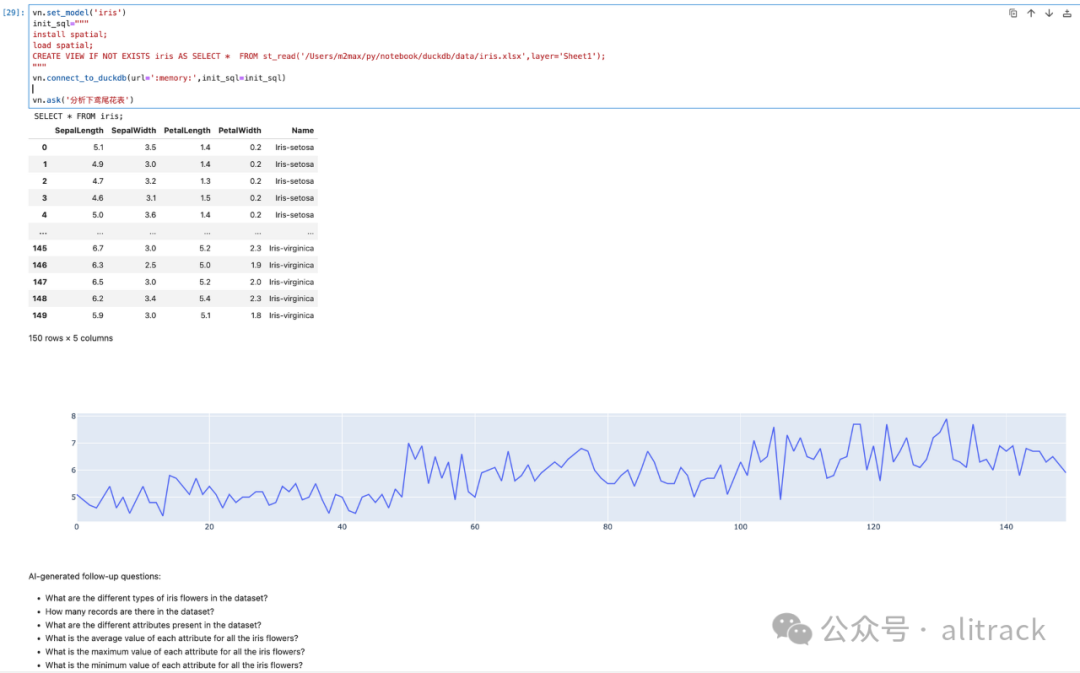Viewport: 1080px width, 673px height.
Task: Click the SepalWidth value 3.1 in row 3
Action: (x=151, y=198)
